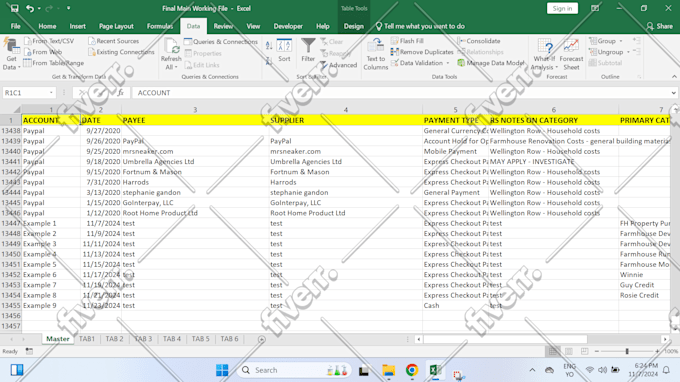The image size is (680, 382).
Task: Click the Save icon in title bar
Action: pos(14,8)
